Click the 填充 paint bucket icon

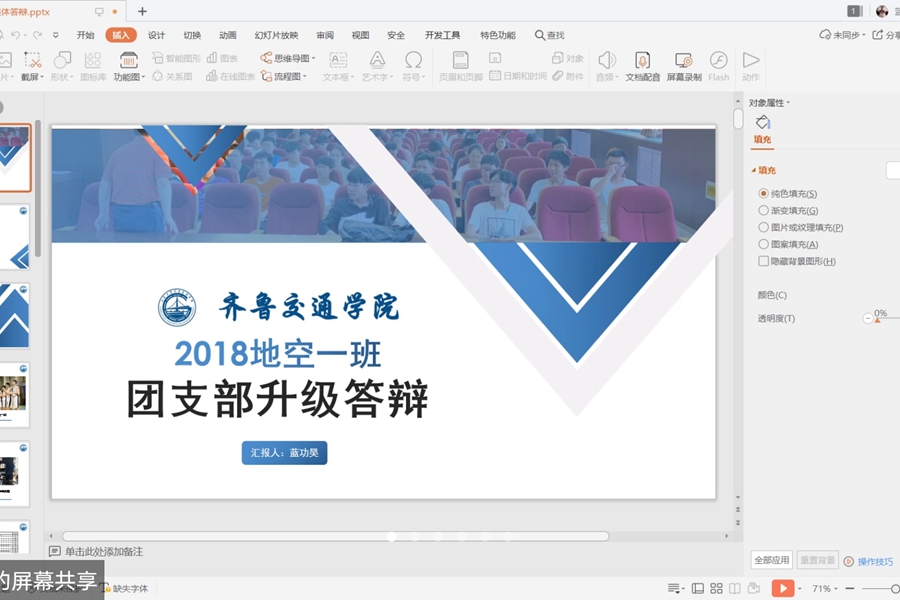coord(763,122)
